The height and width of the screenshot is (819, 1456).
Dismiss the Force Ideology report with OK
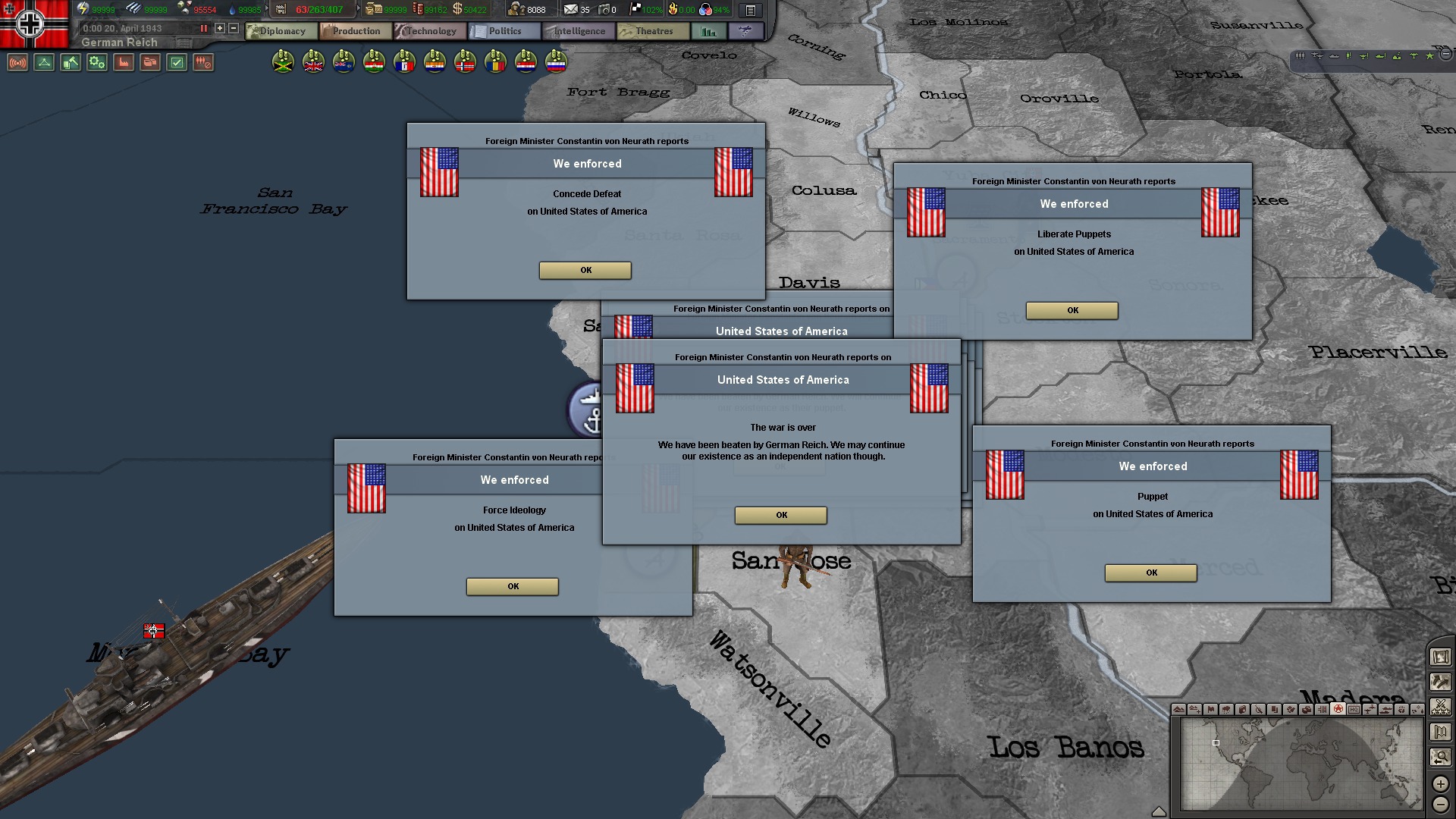point(513,586)
